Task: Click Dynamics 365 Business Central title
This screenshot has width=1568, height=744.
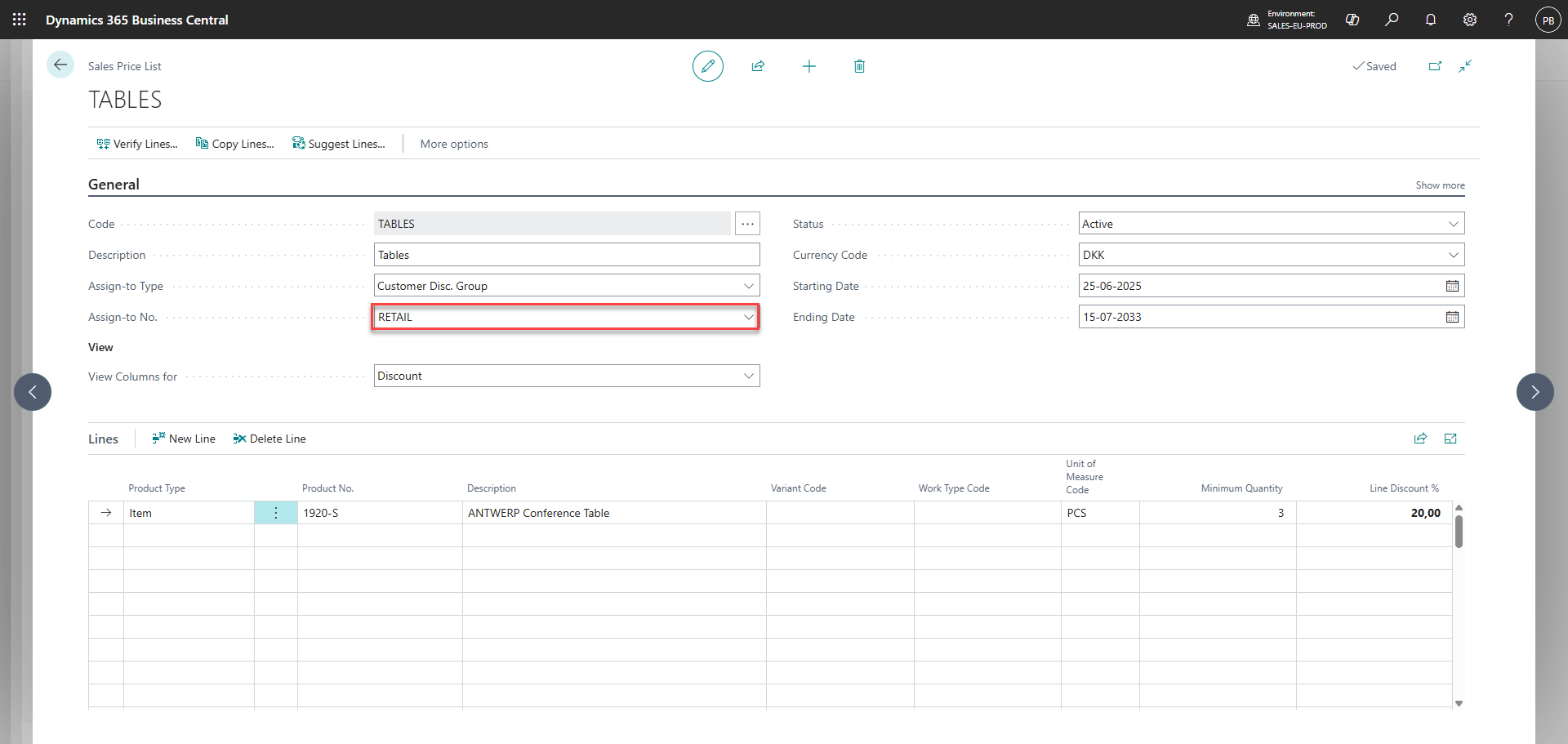Action: click(x=137, y=20)
